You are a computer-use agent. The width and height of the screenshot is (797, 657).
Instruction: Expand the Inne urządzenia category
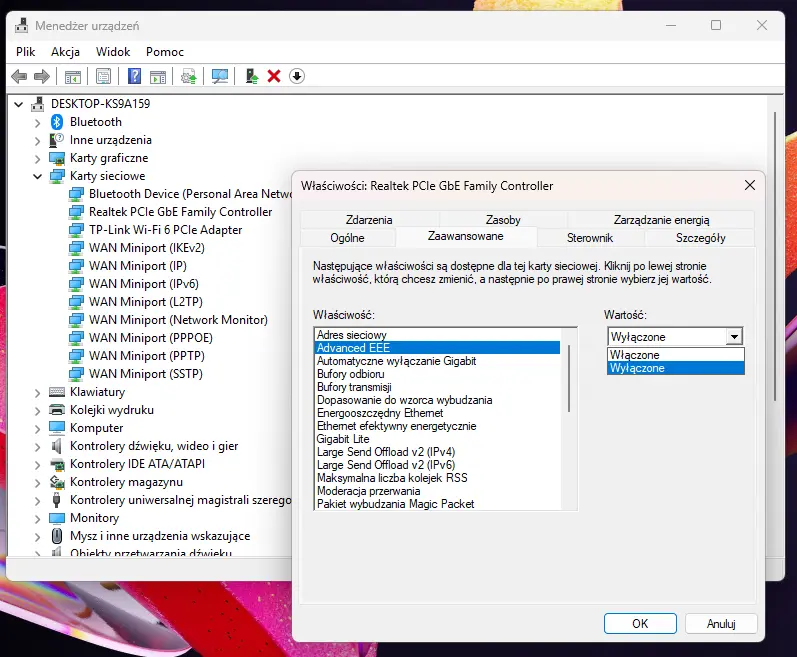(37, 140)
